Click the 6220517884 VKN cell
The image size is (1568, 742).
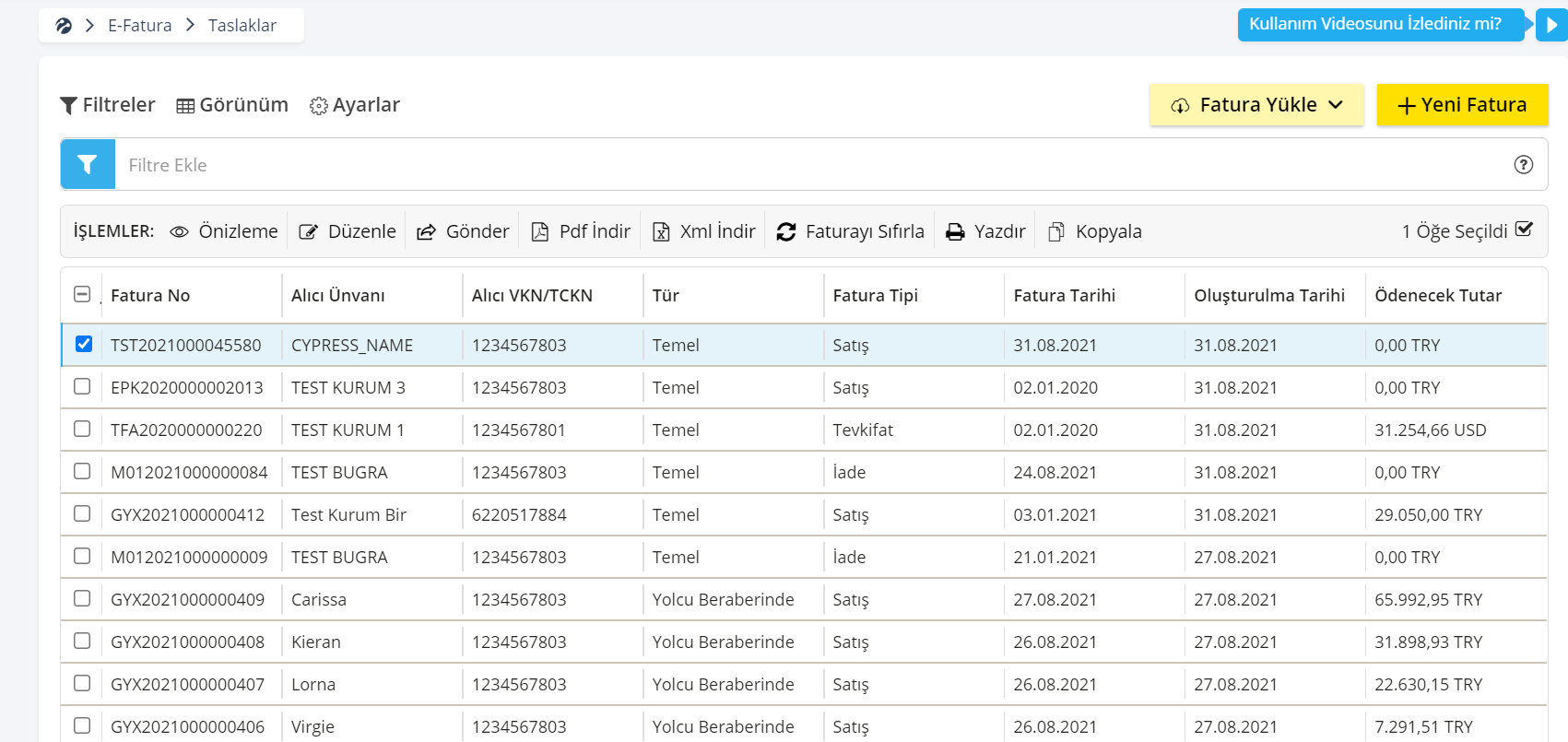pos(519,515)
